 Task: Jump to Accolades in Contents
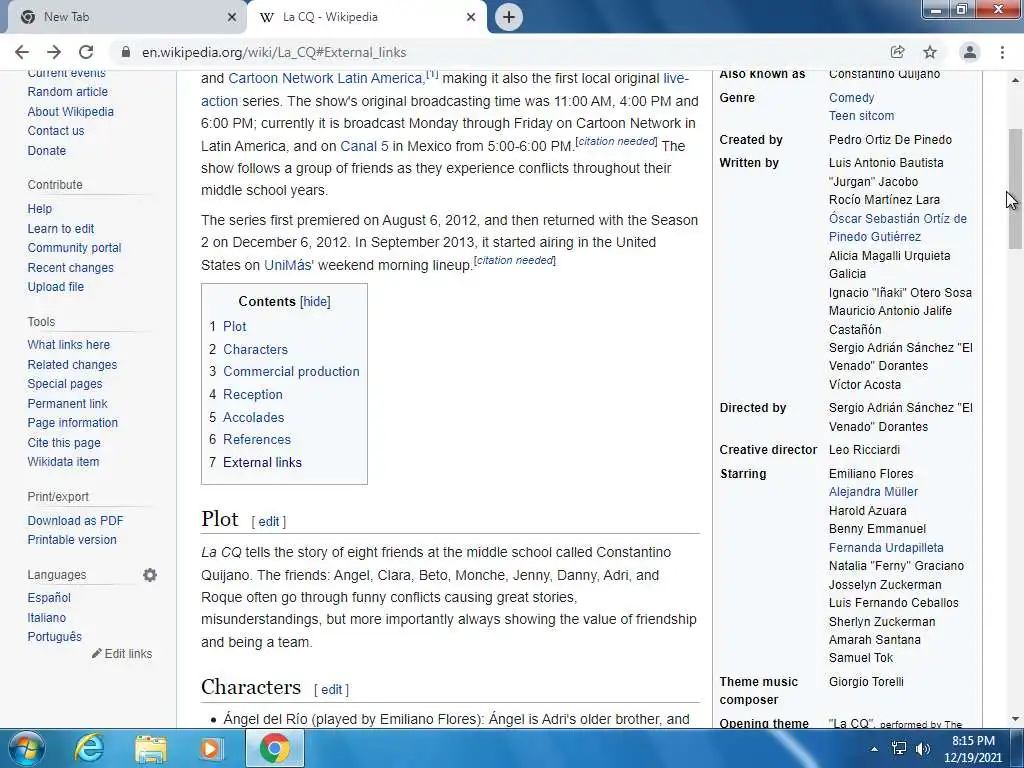pos(253,417)
